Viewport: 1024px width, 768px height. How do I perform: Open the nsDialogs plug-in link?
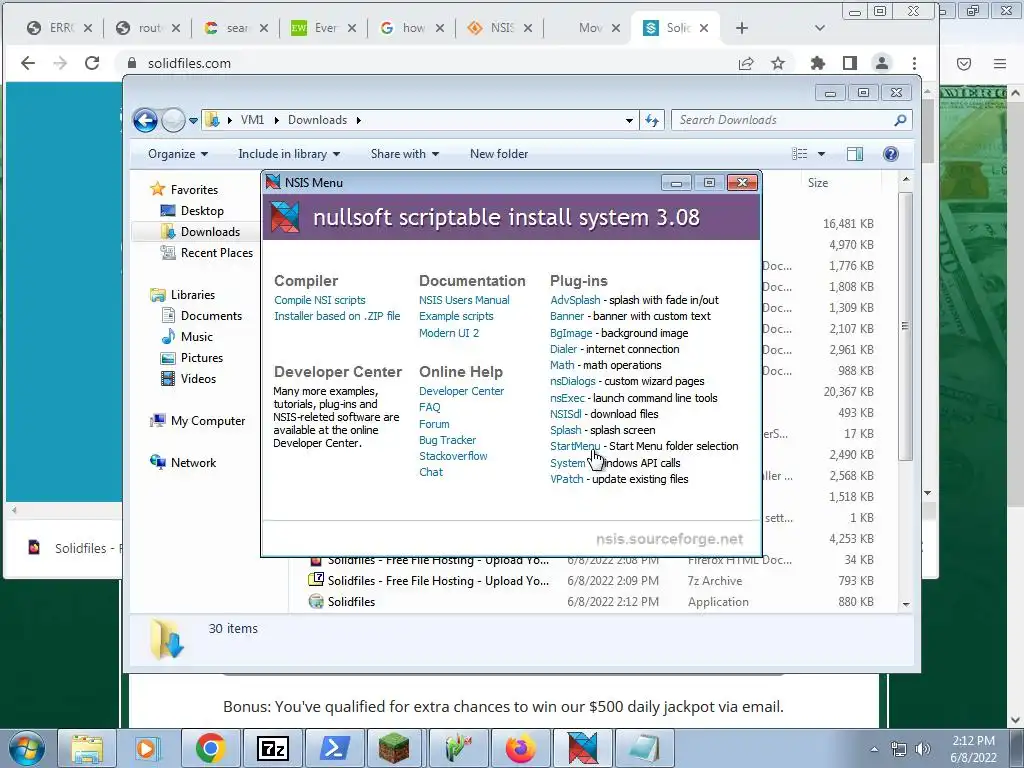click(573, 381)
